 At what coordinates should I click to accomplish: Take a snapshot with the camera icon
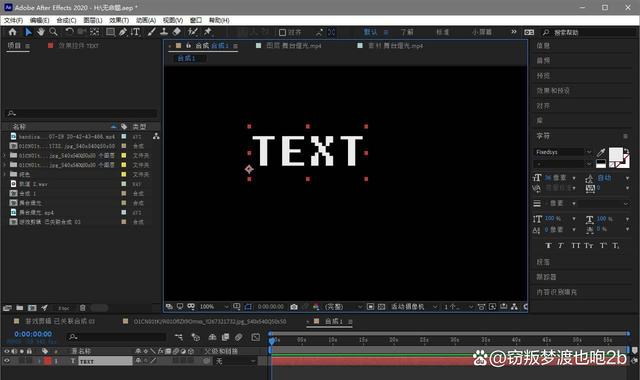tap(294, 307)
